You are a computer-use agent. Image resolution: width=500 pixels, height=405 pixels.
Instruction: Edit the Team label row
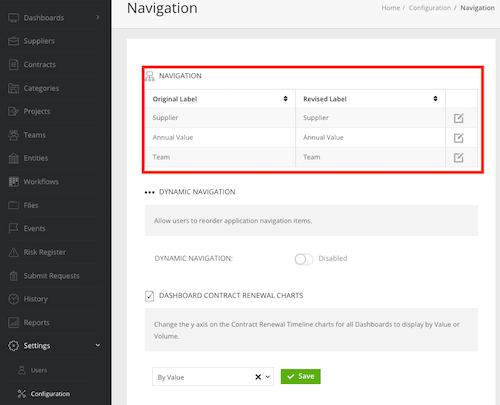click(458, 157)
